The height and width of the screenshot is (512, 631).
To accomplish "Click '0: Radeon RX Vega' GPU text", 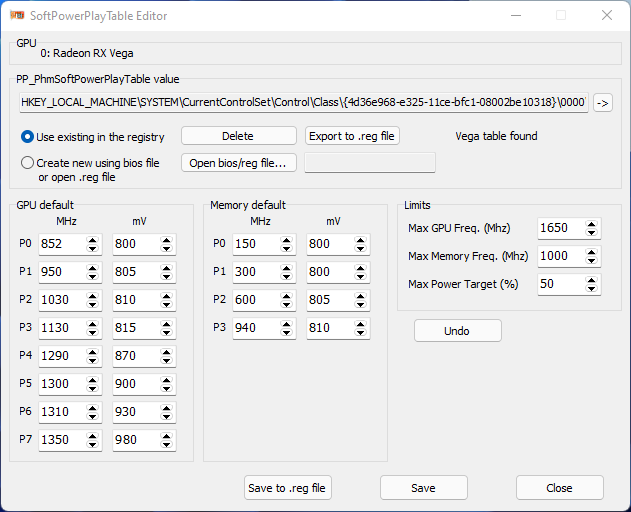I will (x=87, y=53).
